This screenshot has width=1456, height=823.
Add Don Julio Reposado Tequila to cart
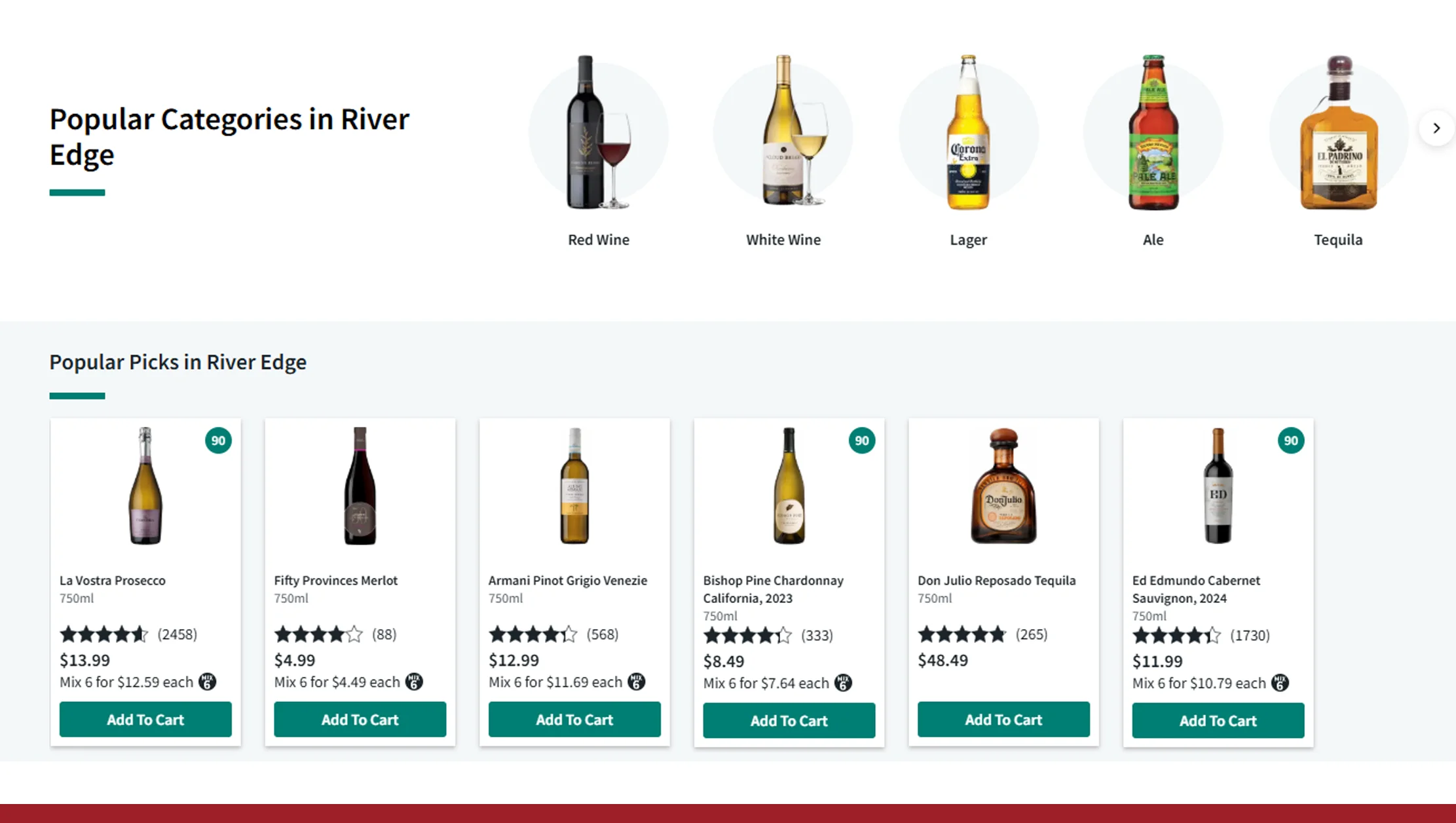1003,719
